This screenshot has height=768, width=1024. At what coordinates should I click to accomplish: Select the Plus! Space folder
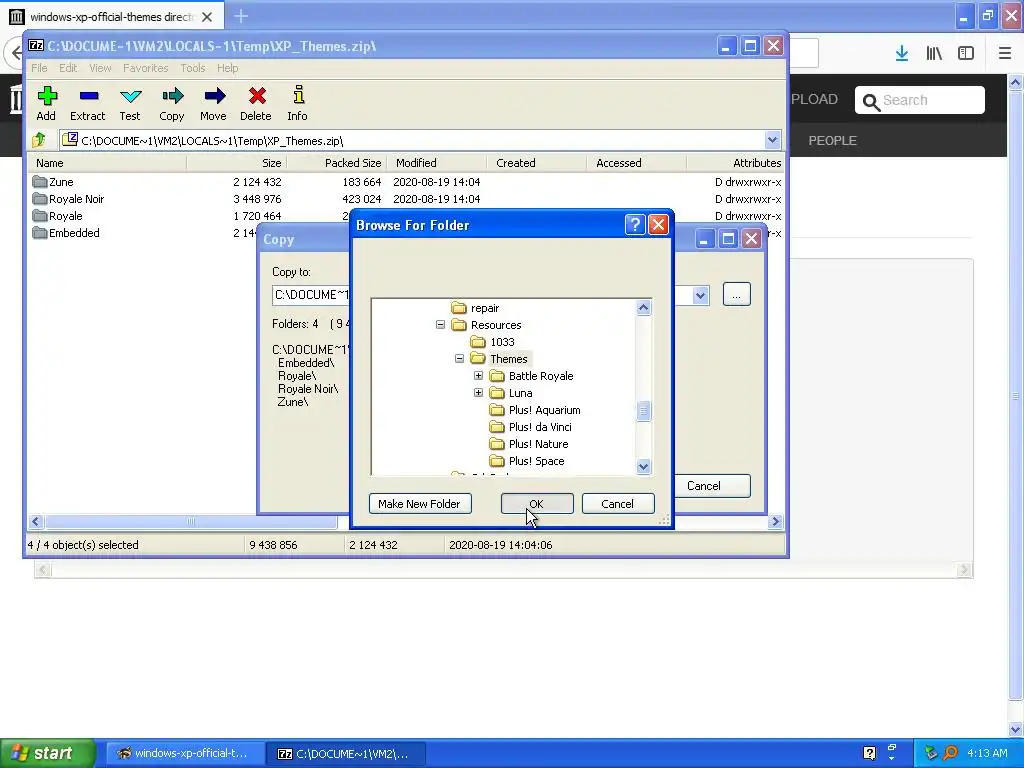click(536, 461)
